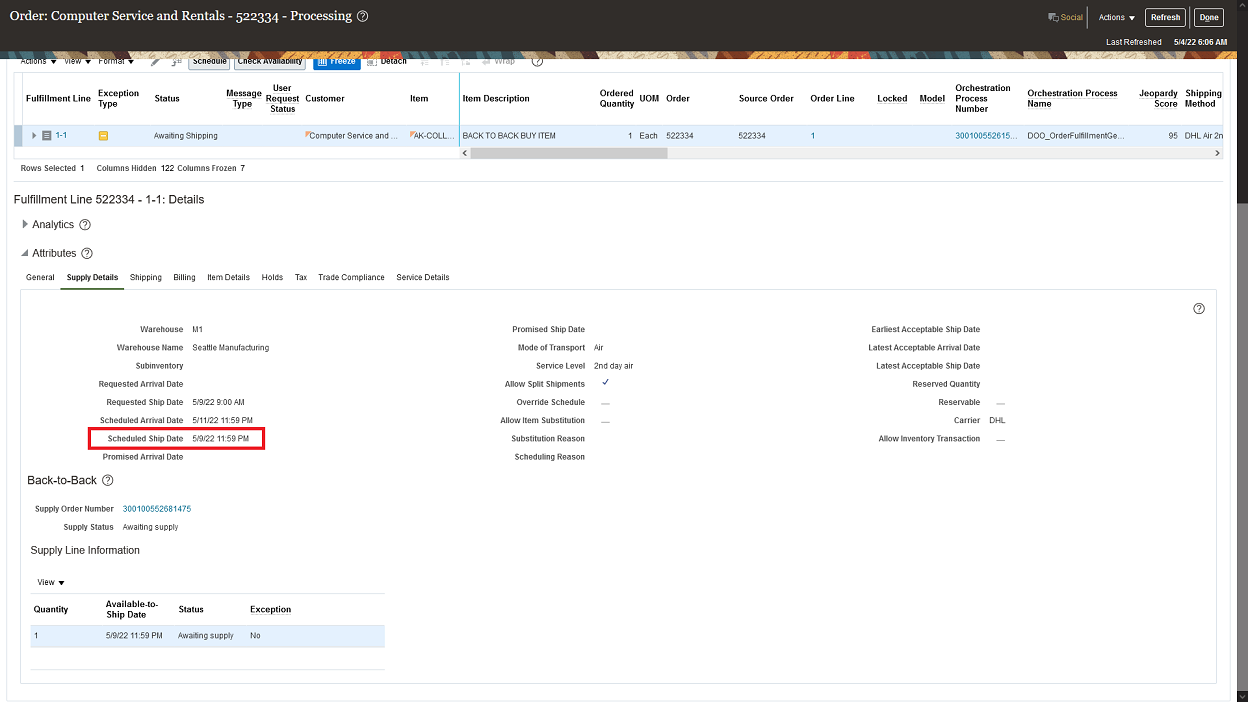This screenshot has width=1248, height=702.
Task: Click the help icon next to Attributes
Action: (x=87, y=254)
